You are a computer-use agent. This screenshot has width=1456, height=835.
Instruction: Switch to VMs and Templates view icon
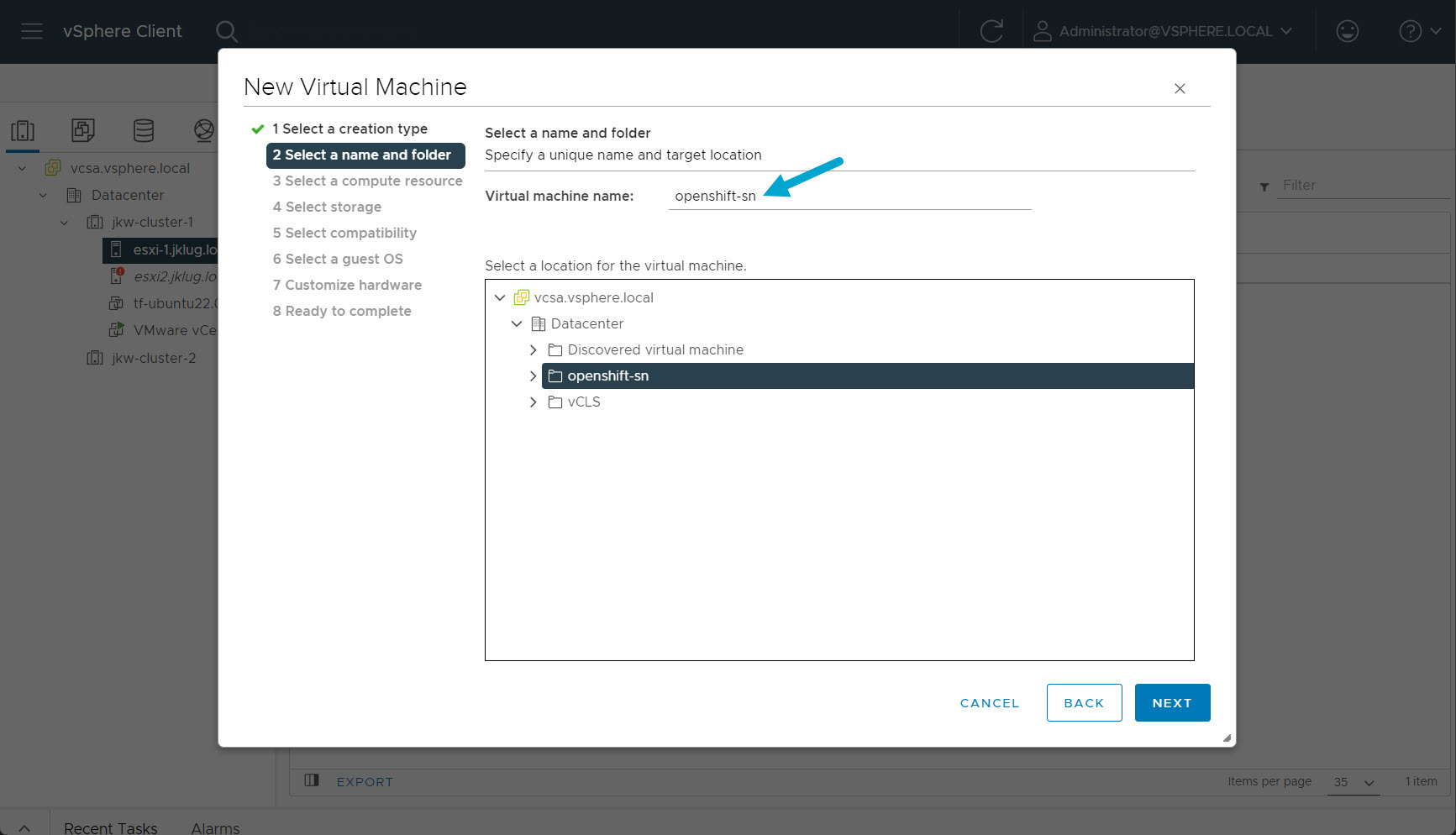[83, 130]
